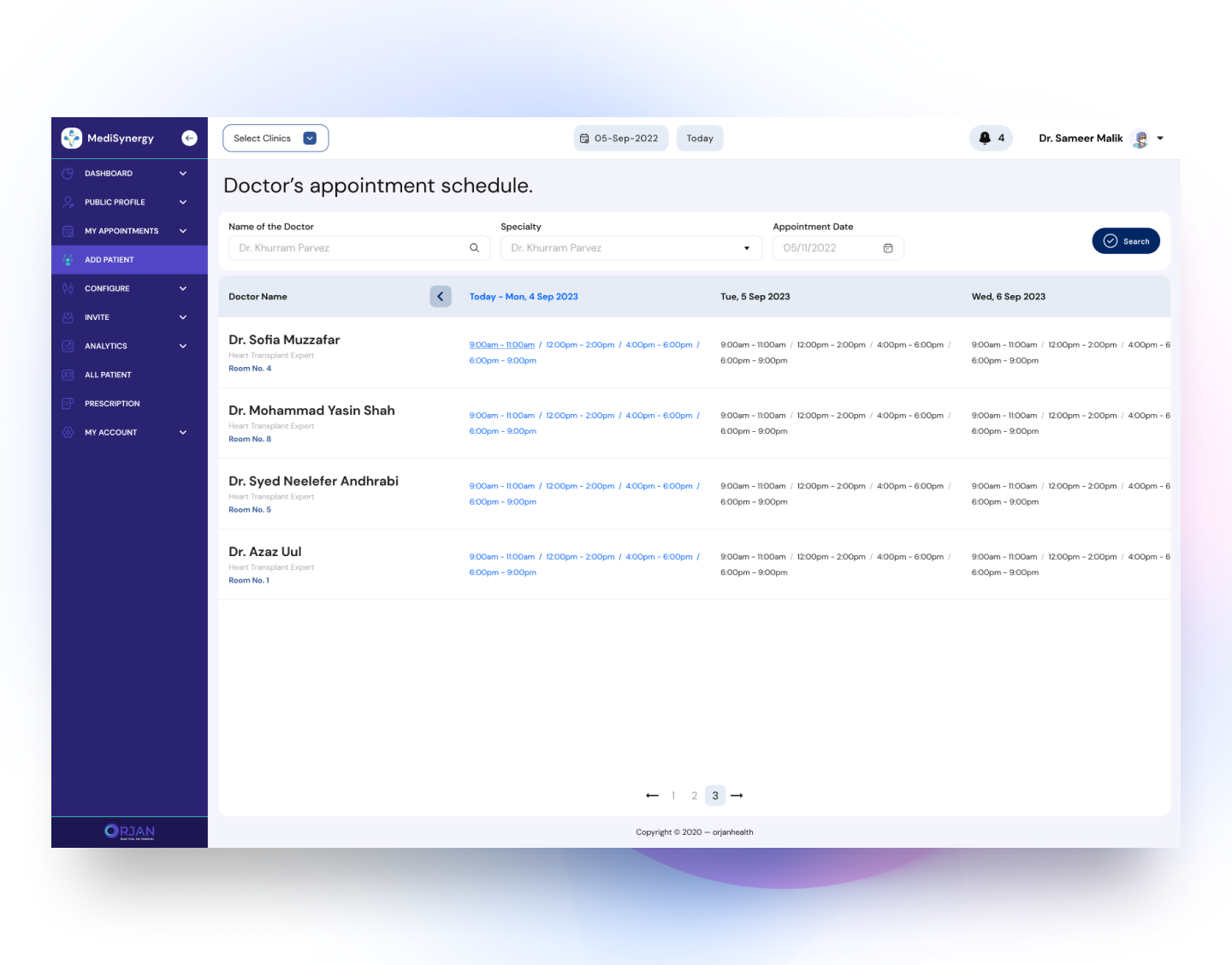Viewport: 1232px width, 965px height.
Task: Open notifications bell showing 4
Action: [x=991, y=138]
